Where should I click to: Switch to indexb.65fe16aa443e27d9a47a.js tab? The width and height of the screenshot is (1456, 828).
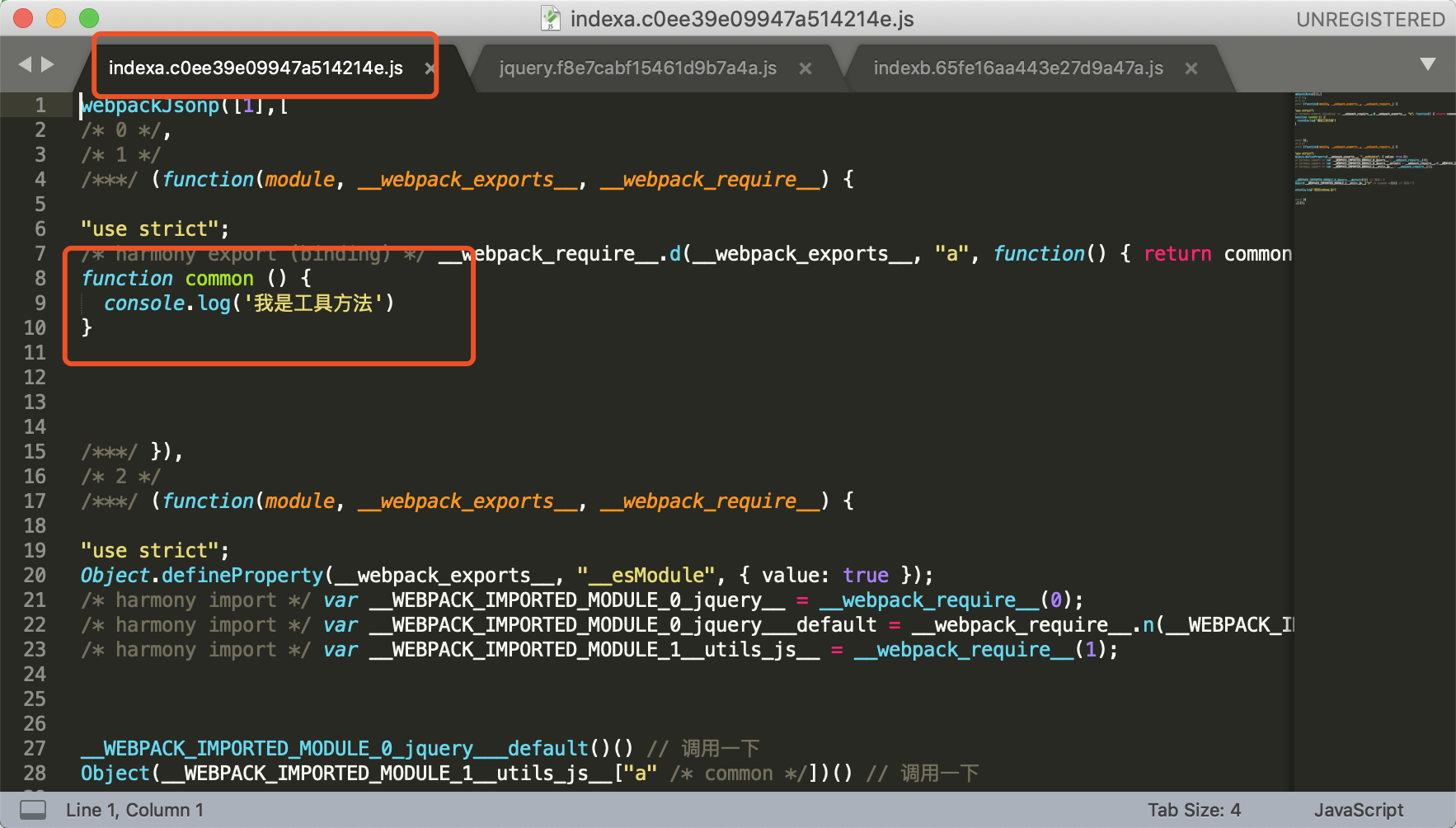(x=1018, y=68)
